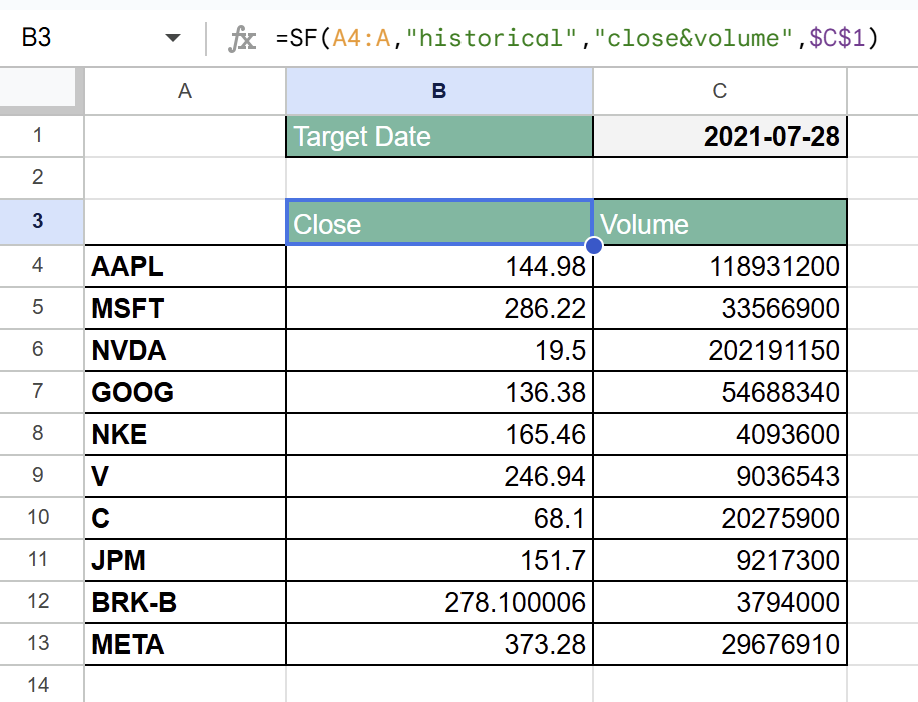Click the select-all corner above row 1
This screenshot has height=702, width=918.
[x=40, y=89]
